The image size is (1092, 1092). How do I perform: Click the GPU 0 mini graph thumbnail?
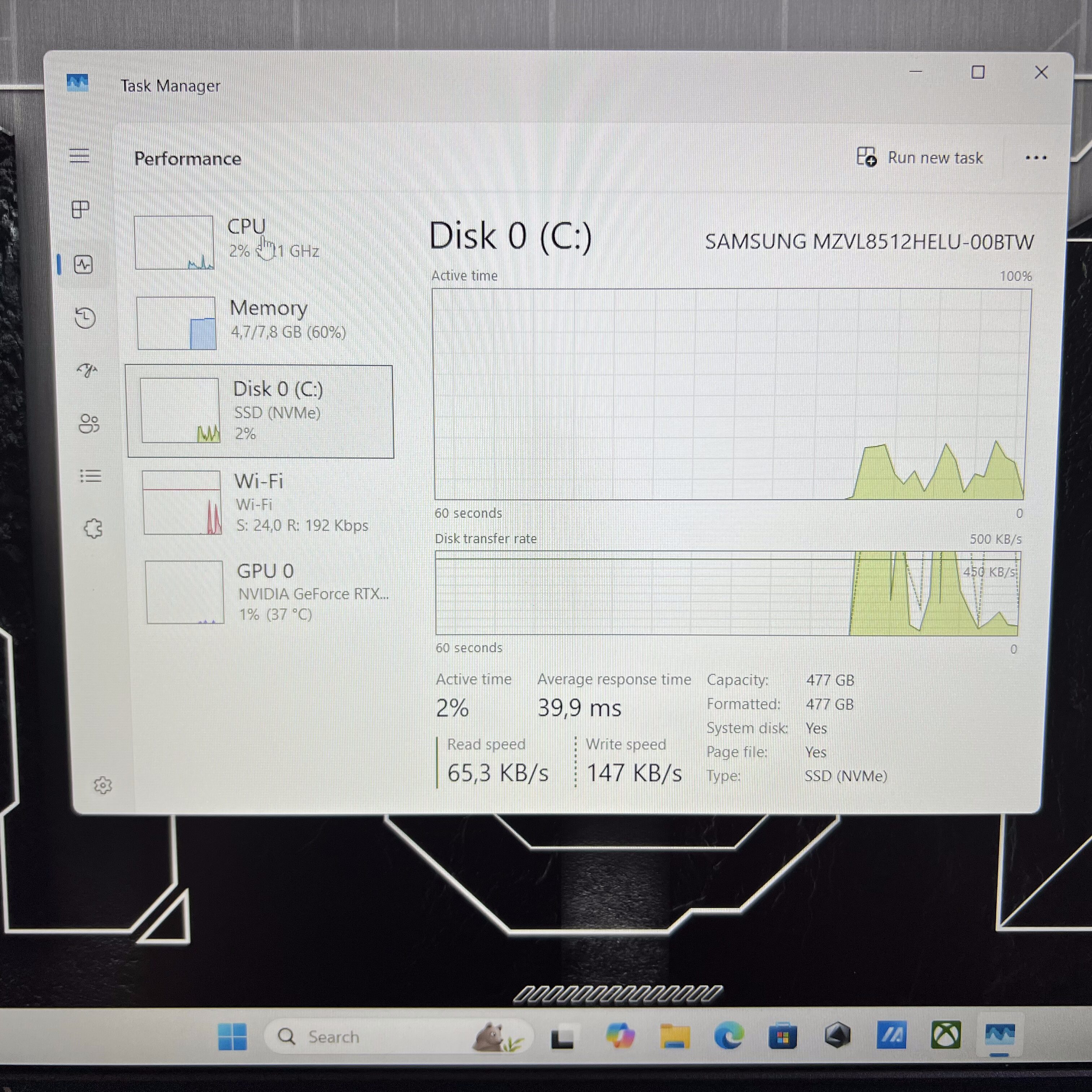coord(185,592)
